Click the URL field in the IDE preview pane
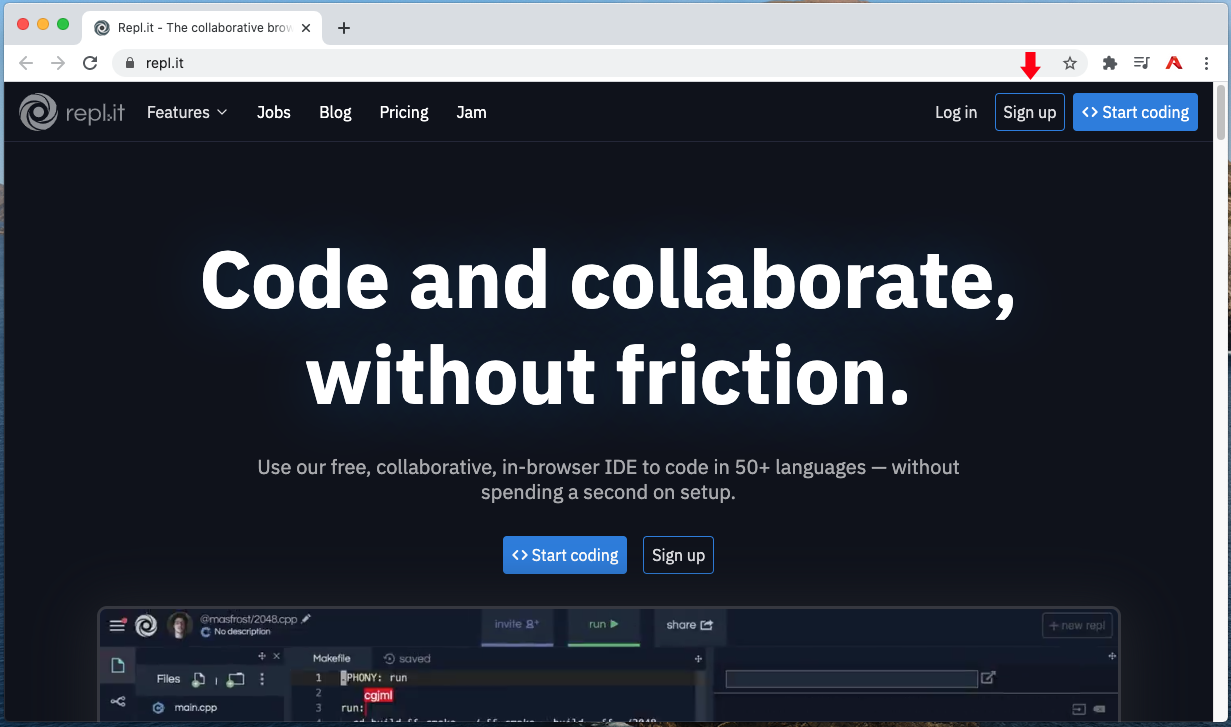The height and width of the screenshot is (727, 1231). (x=851, y=679)
